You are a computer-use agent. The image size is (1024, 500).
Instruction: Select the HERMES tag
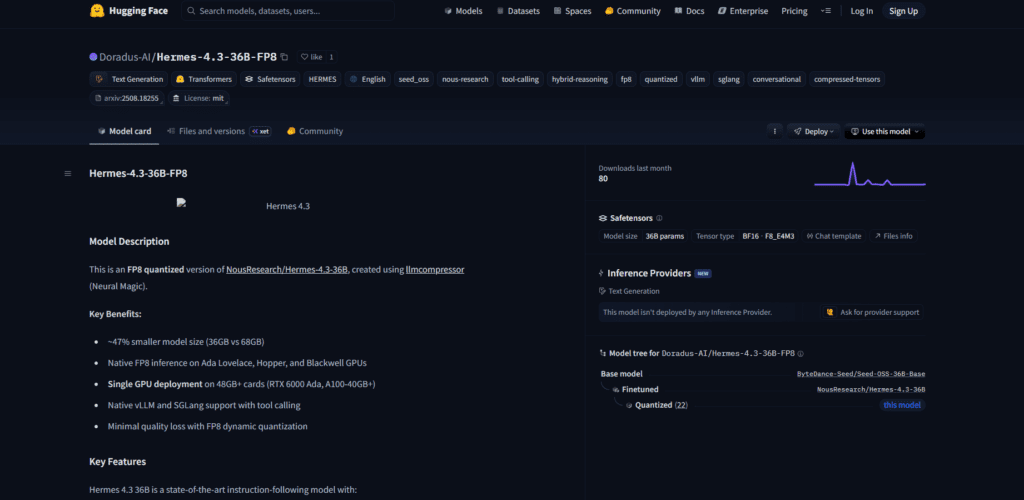pos(323,79)
